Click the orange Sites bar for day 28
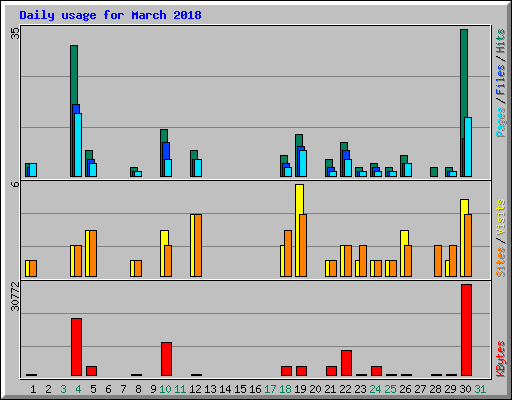 [x=438, y=261]
